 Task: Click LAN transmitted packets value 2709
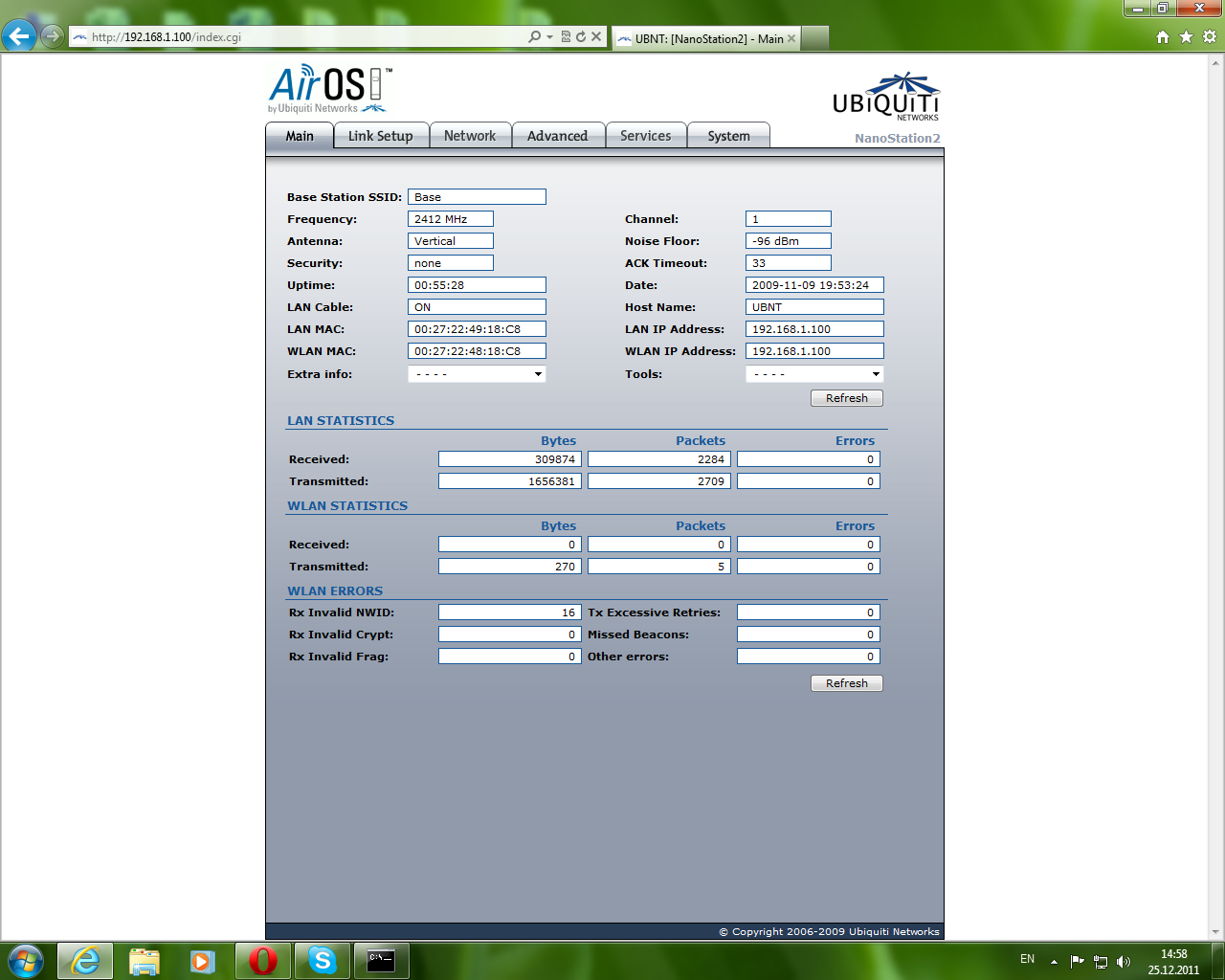click(659, 481)
